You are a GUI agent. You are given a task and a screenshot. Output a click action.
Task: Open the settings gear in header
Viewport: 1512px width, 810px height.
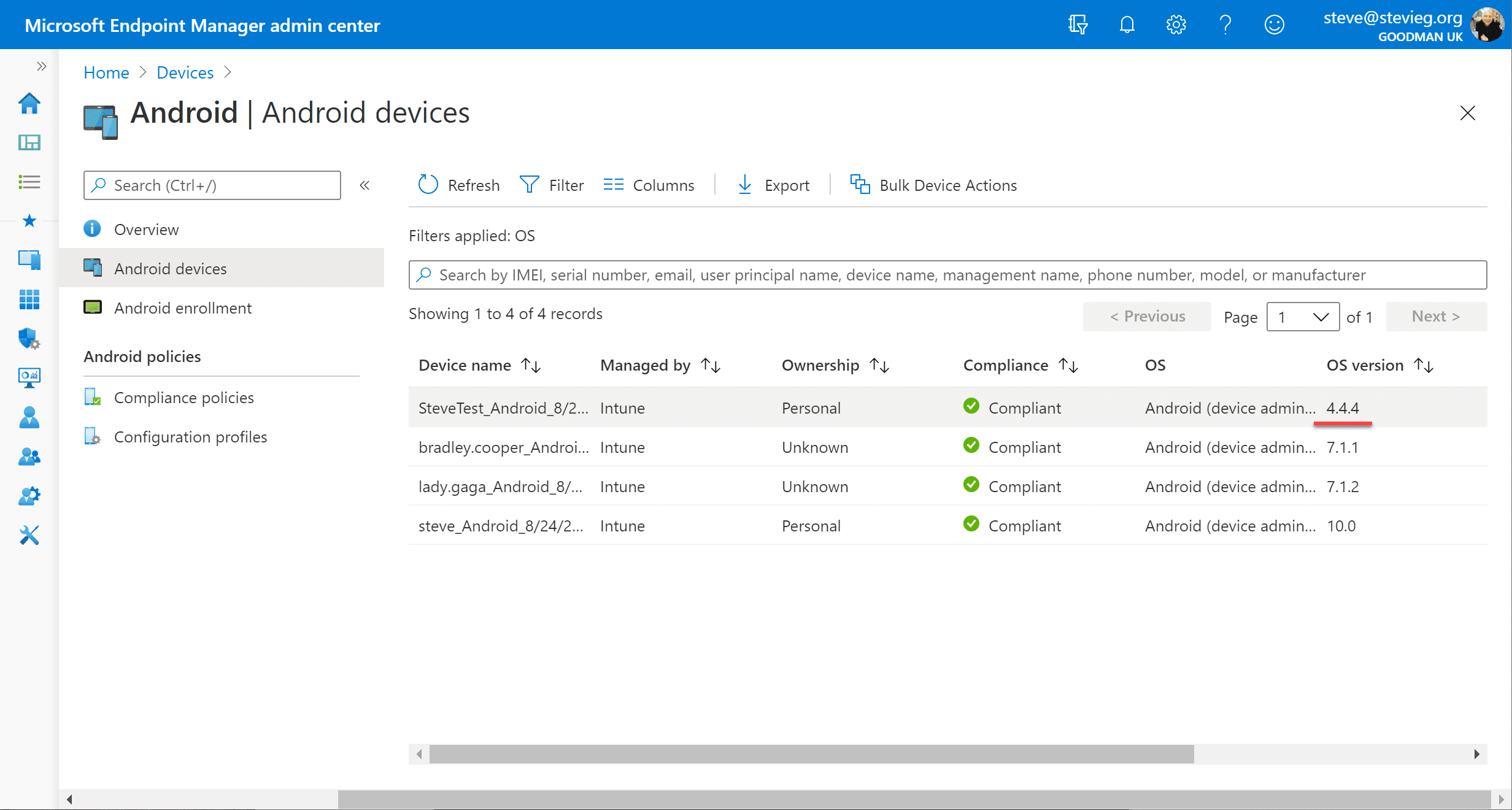point(1176,25)
